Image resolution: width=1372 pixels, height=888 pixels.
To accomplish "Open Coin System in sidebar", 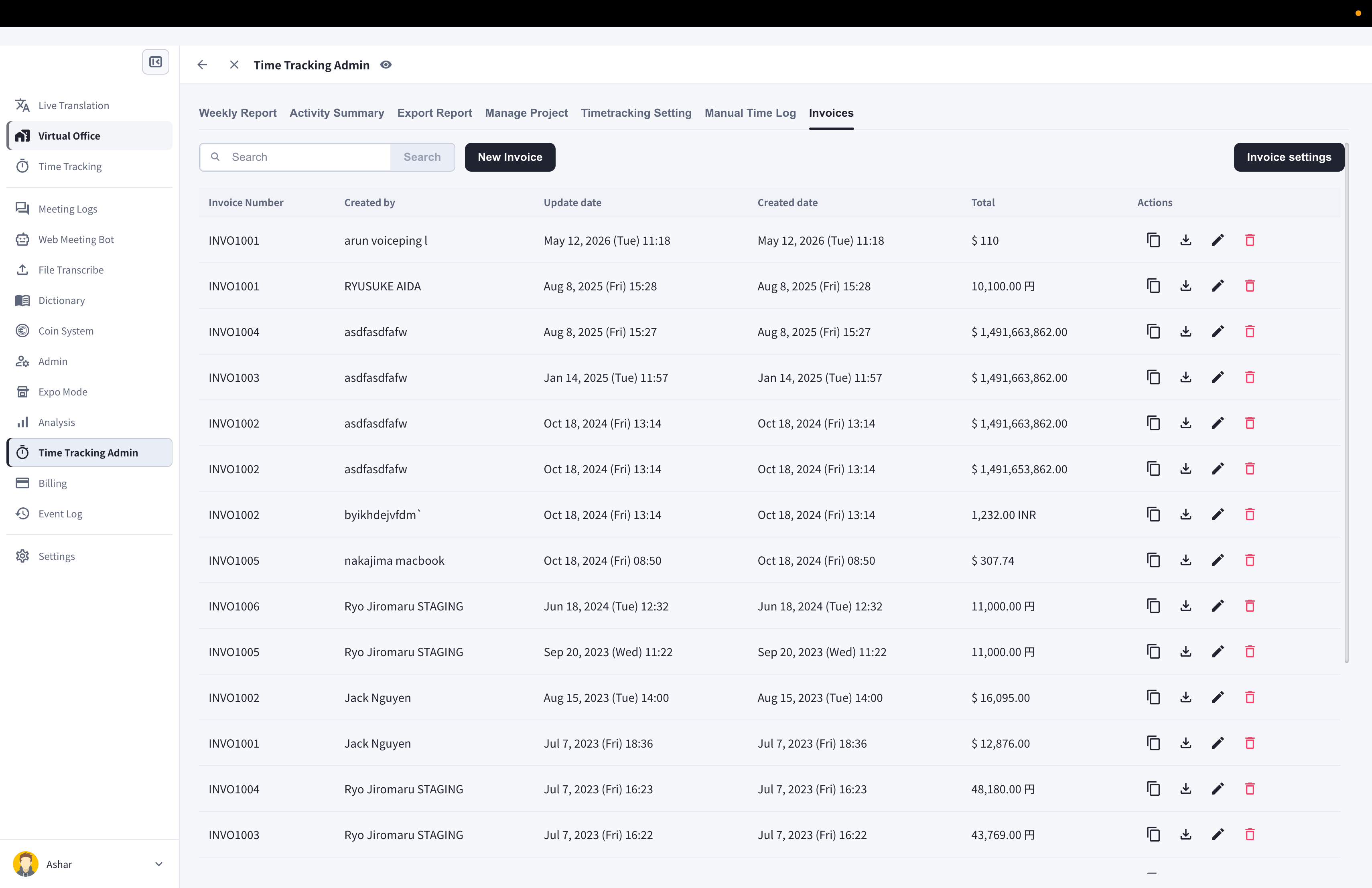I will [x=89, y=331].
